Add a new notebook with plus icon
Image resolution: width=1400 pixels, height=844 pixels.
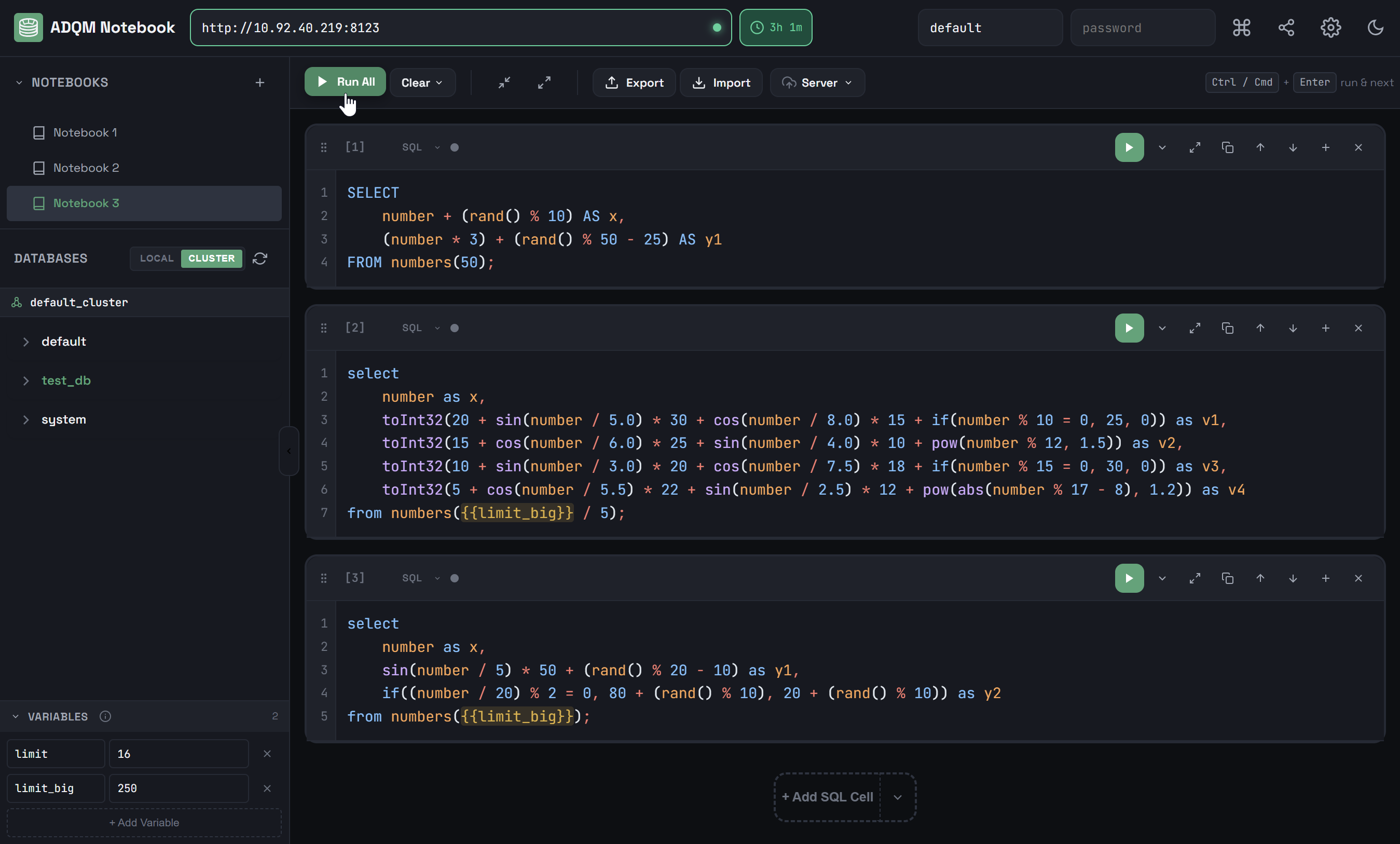[x=259, y=83]
